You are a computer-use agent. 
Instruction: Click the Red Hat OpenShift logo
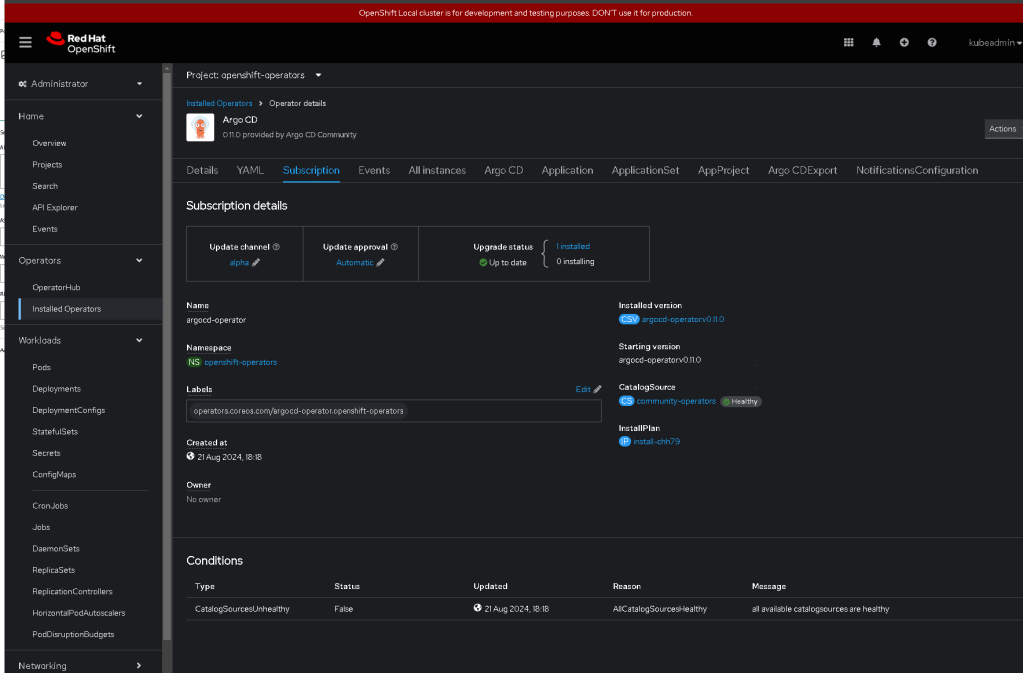[x=81, y=43]
